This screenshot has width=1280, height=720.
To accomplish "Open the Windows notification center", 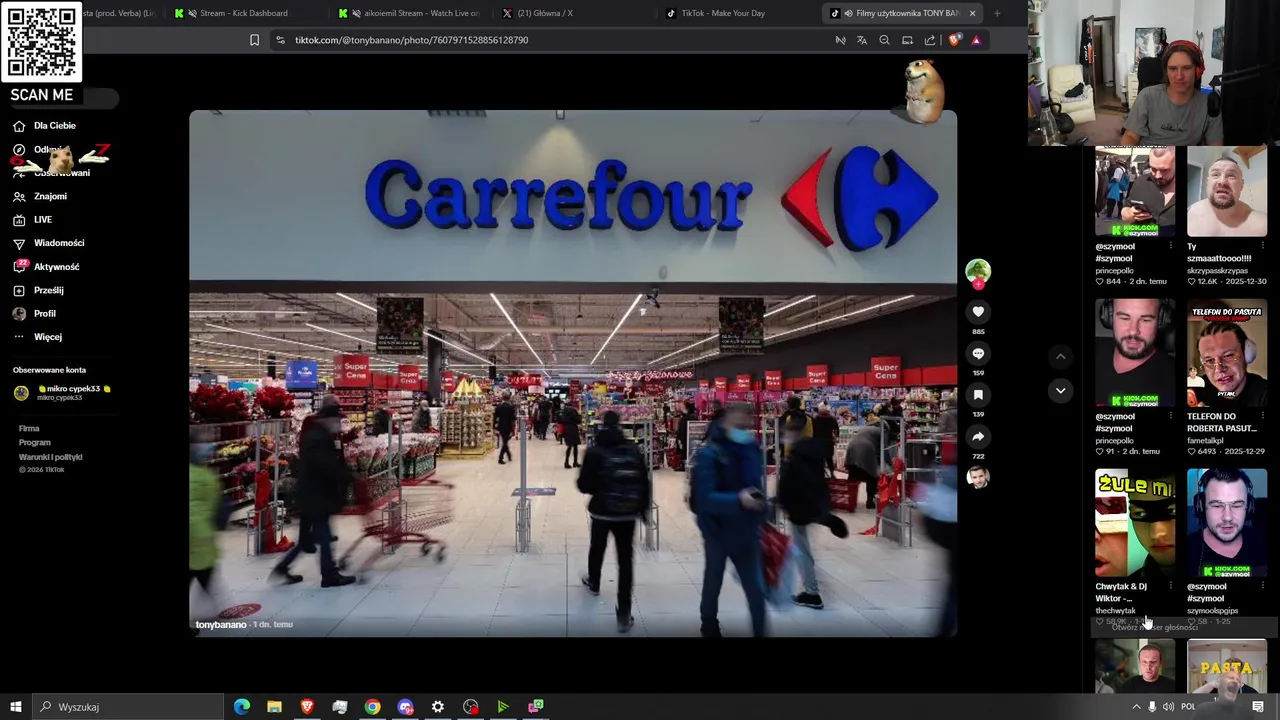I will pos(1258,707).
